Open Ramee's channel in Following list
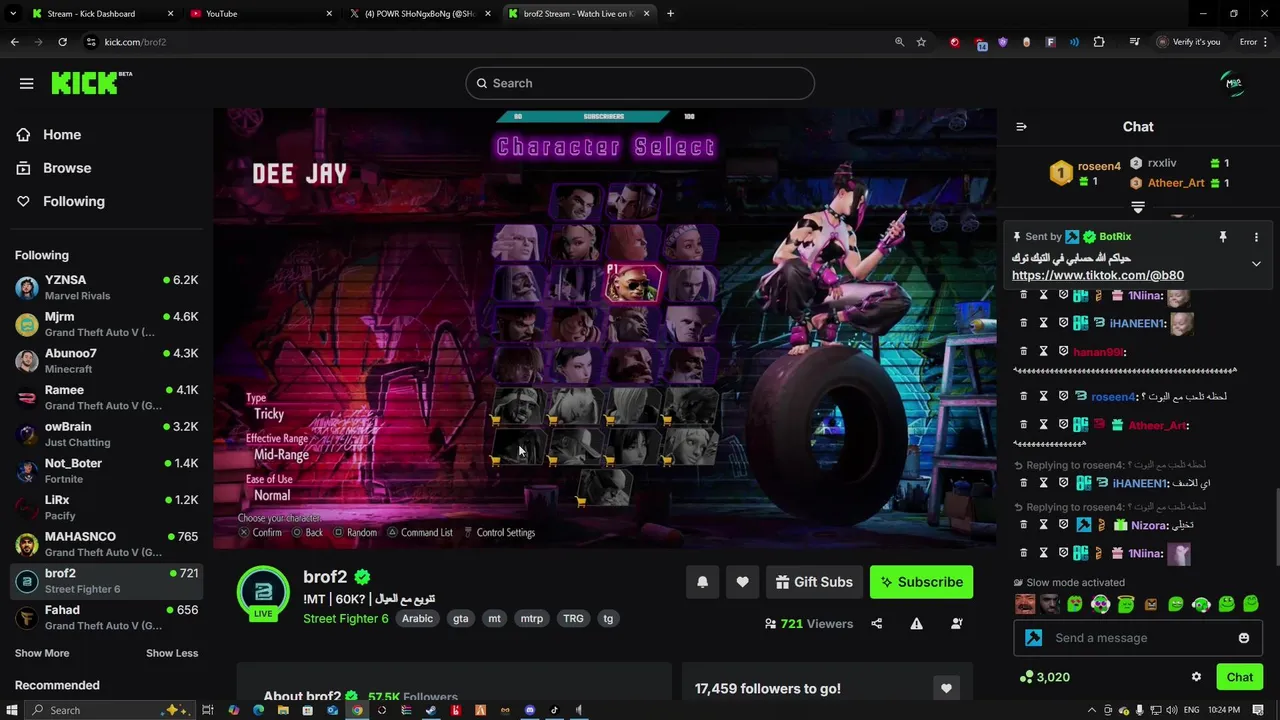 click(x=106, y=397)
